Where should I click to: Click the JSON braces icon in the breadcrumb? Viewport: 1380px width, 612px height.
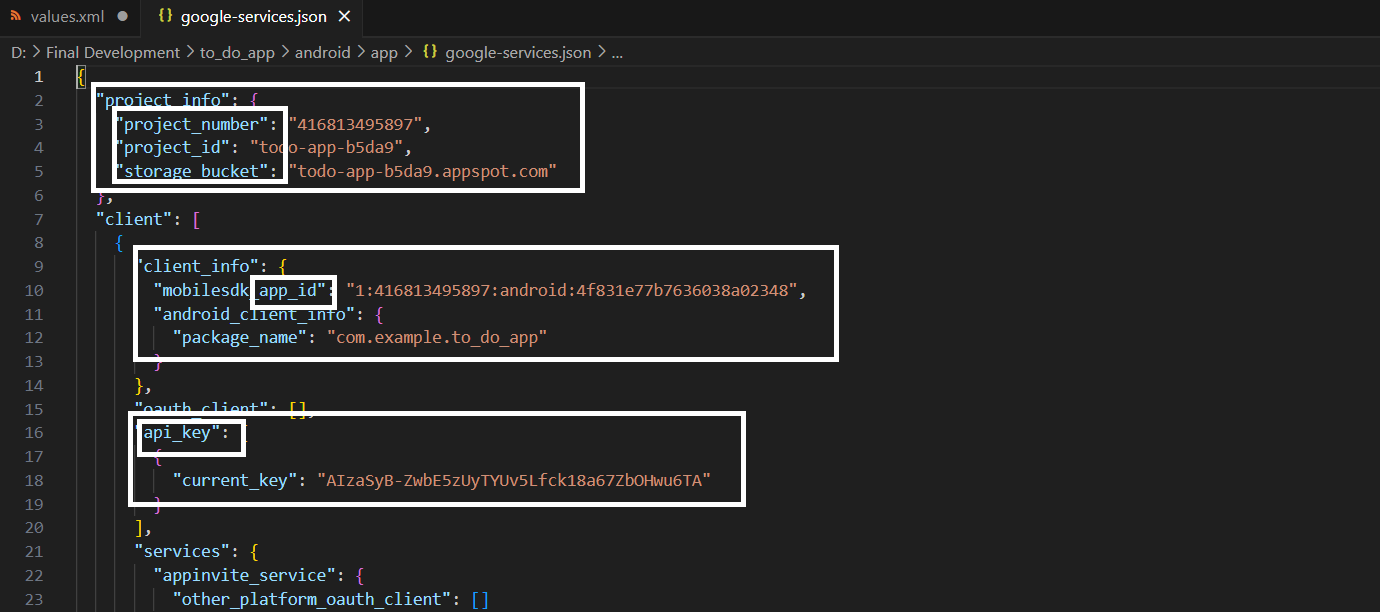[x=430, y=52]
